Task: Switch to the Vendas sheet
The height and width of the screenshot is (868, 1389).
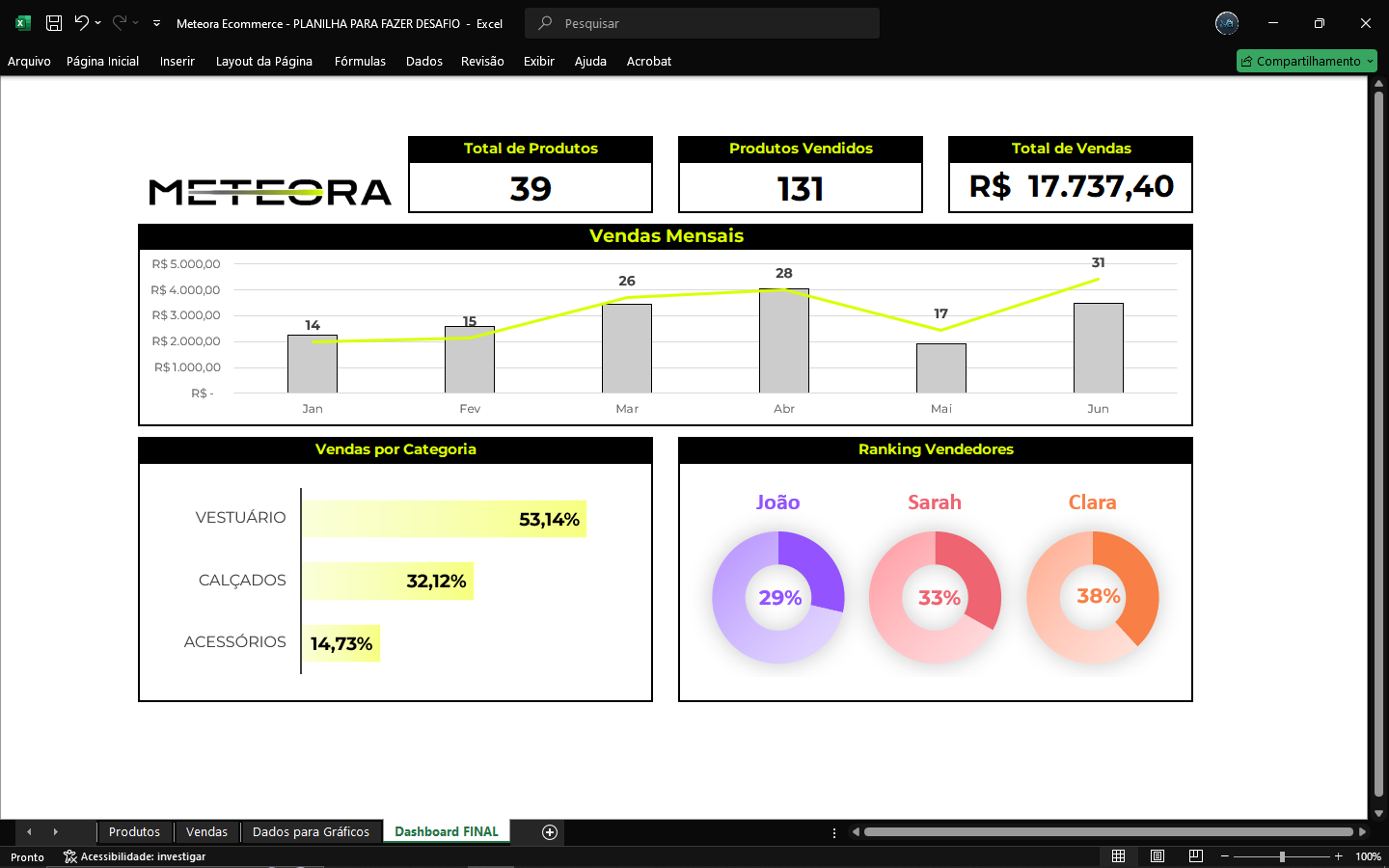Action: [x=206, y=831]
